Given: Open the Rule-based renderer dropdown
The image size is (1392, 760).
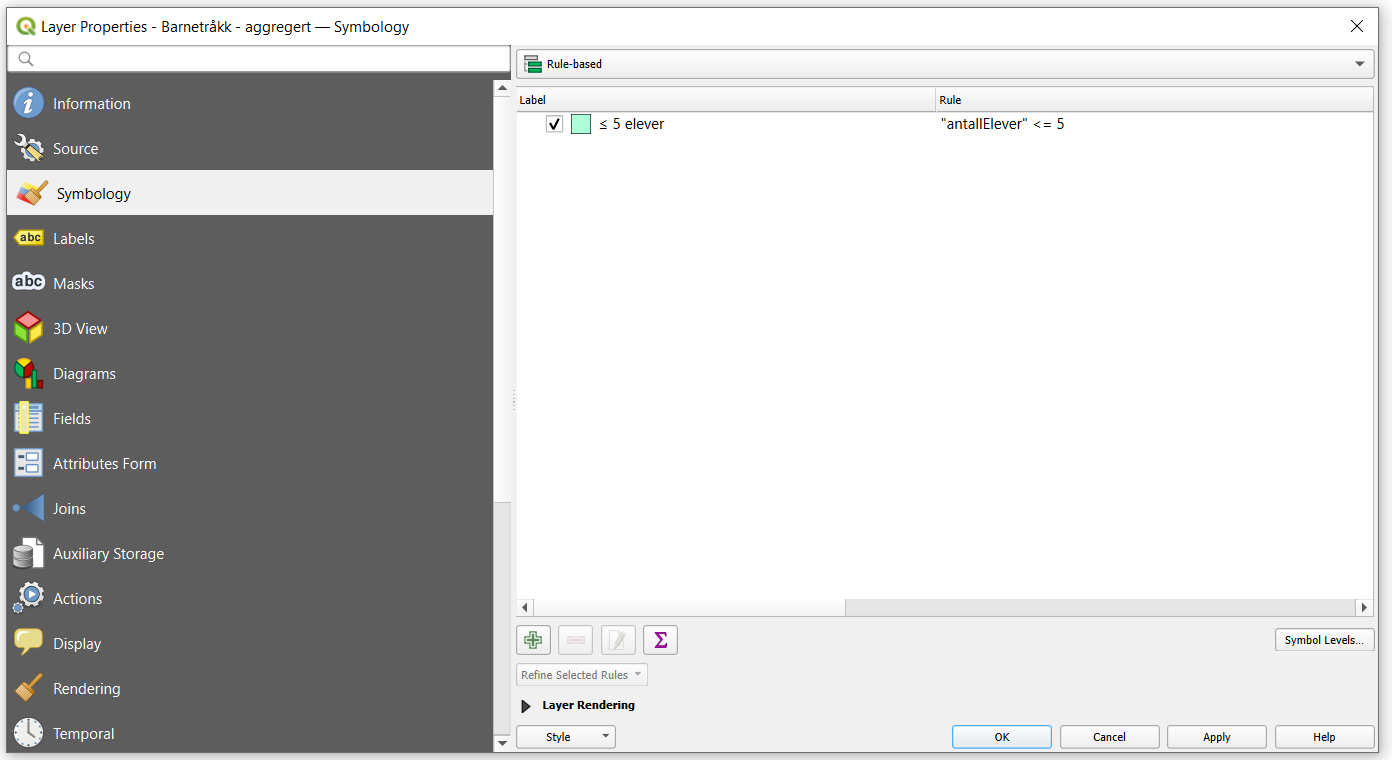Looking at the screenshot, I should coord(945,64).
